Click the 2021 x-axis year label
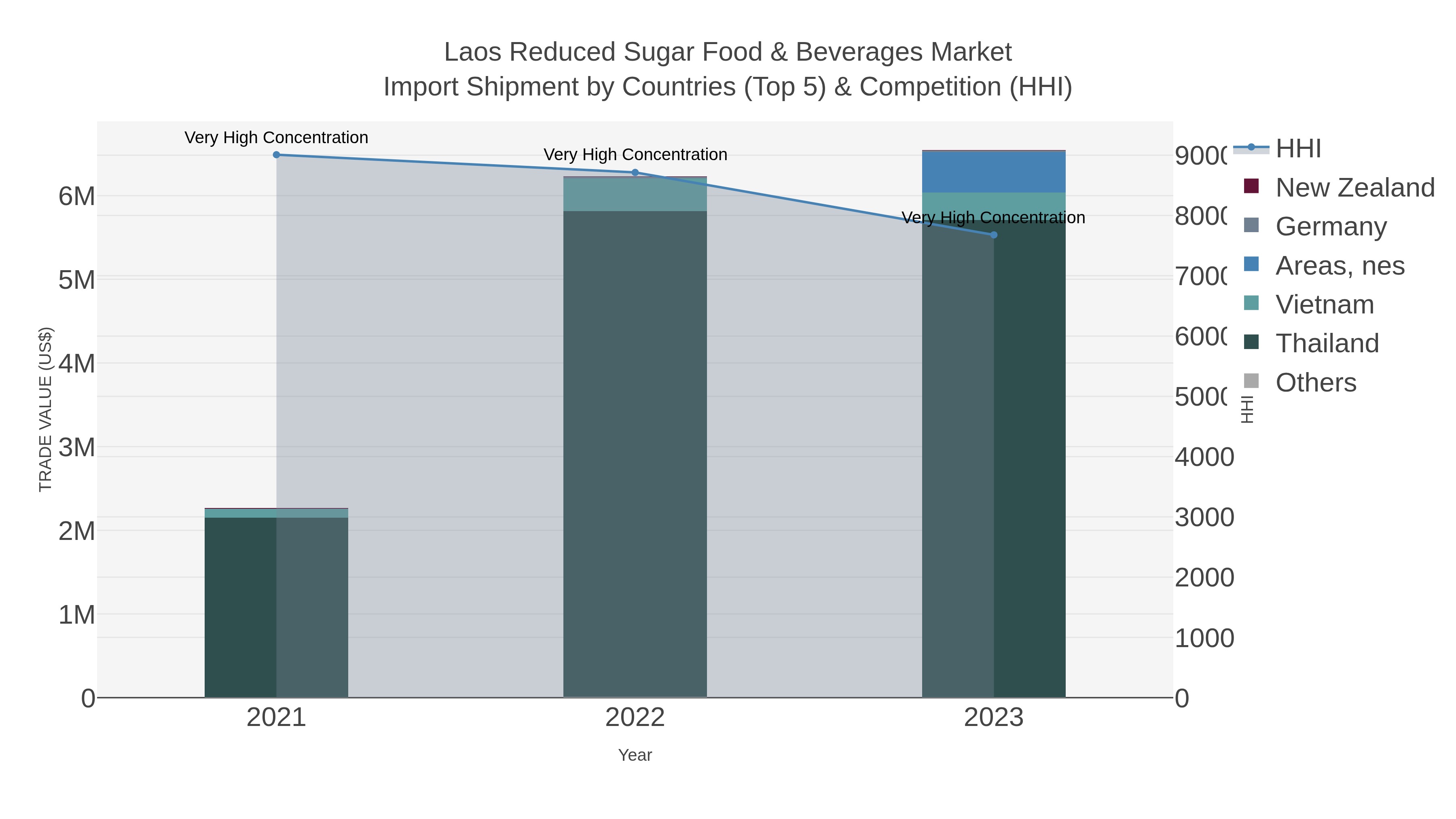 tap(276, 718)
